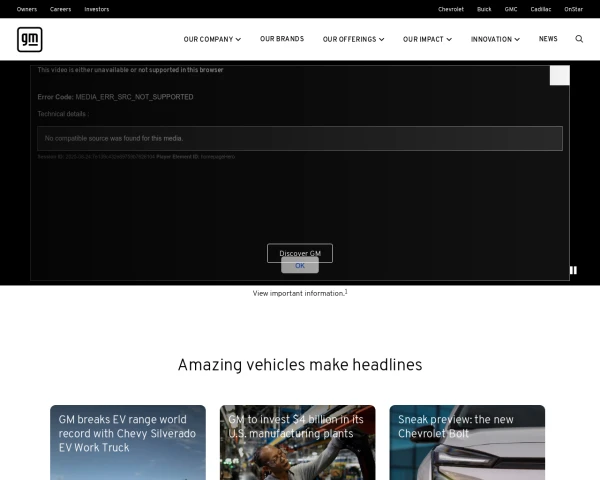Open the Our Brands page

(x=282, y=39)
